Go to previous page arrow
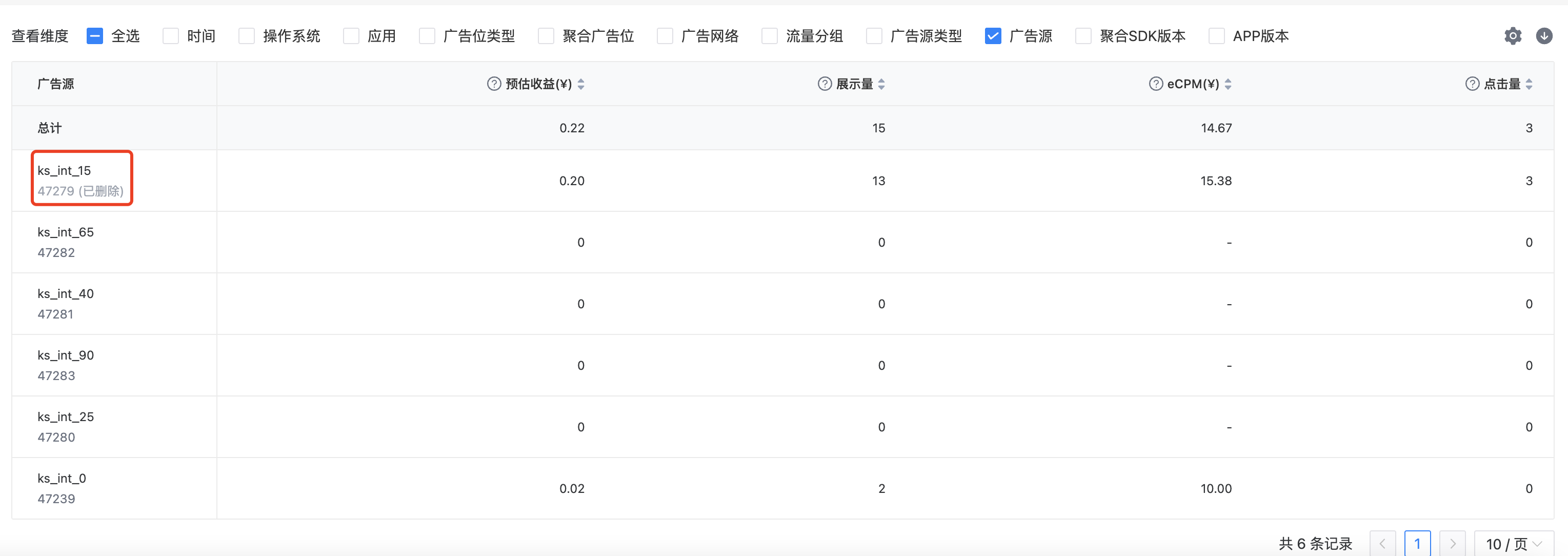The image size is (1568, 556). 1382,543
